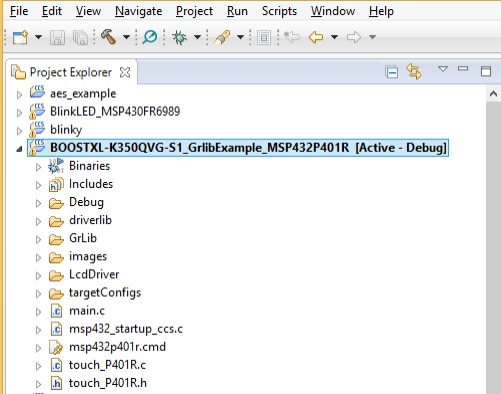Open the Window menu
Screen dimensions: 501x394
(x=333, y=11)
